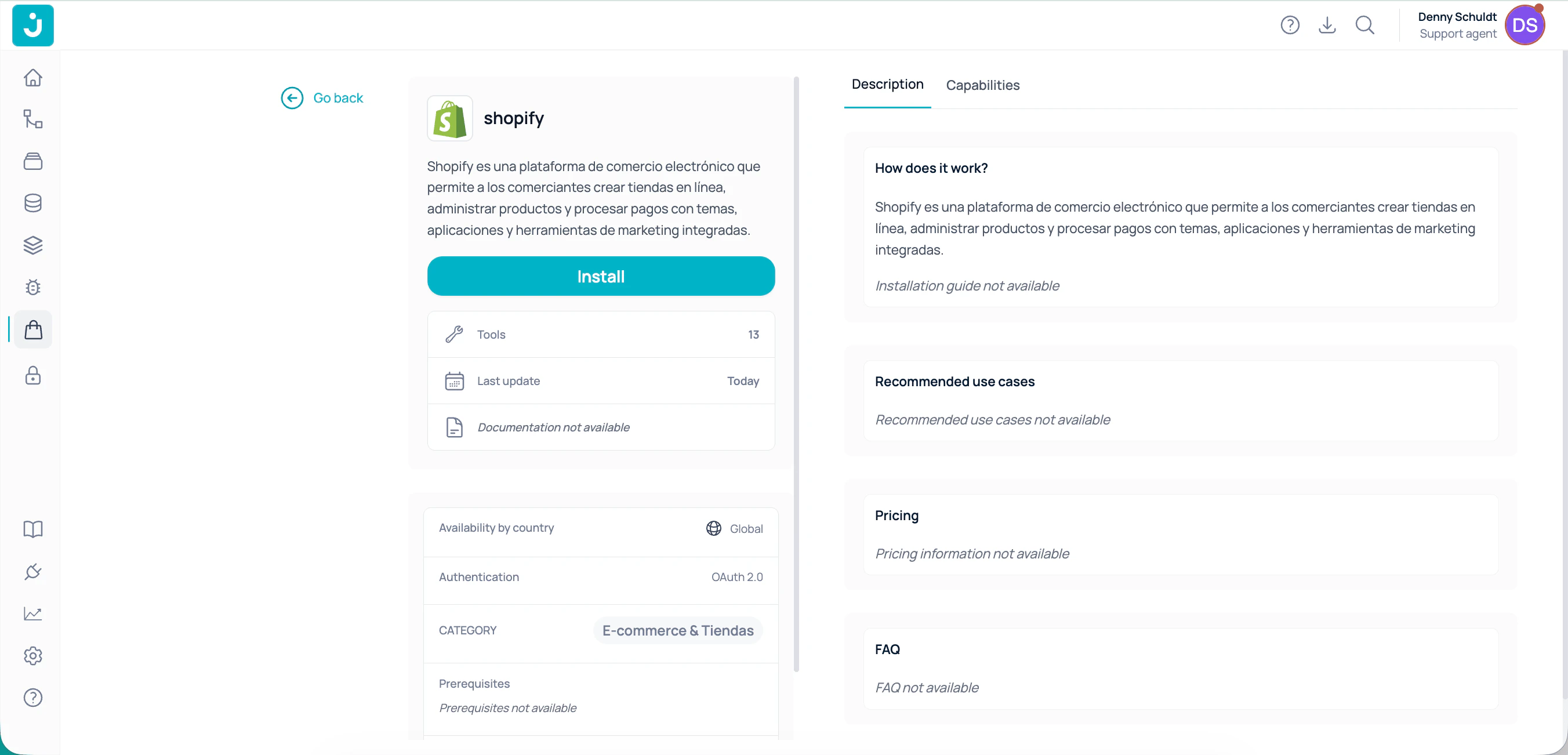Click the download icon in the top bar
The image size is (1568, 755).
(x=1327, y=25)
